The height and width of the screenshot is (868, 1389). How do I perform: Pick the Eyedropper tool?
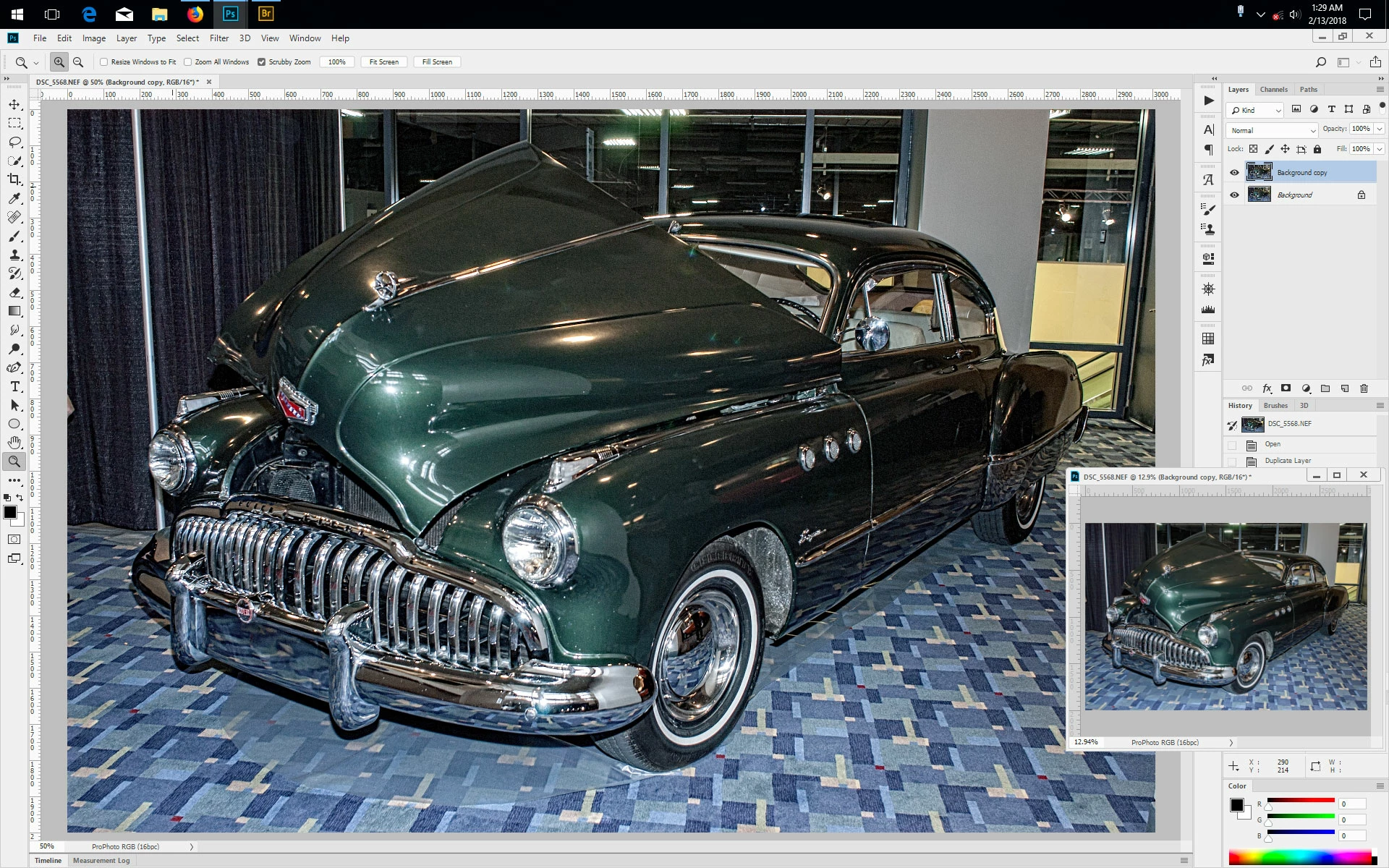(14, 198)
